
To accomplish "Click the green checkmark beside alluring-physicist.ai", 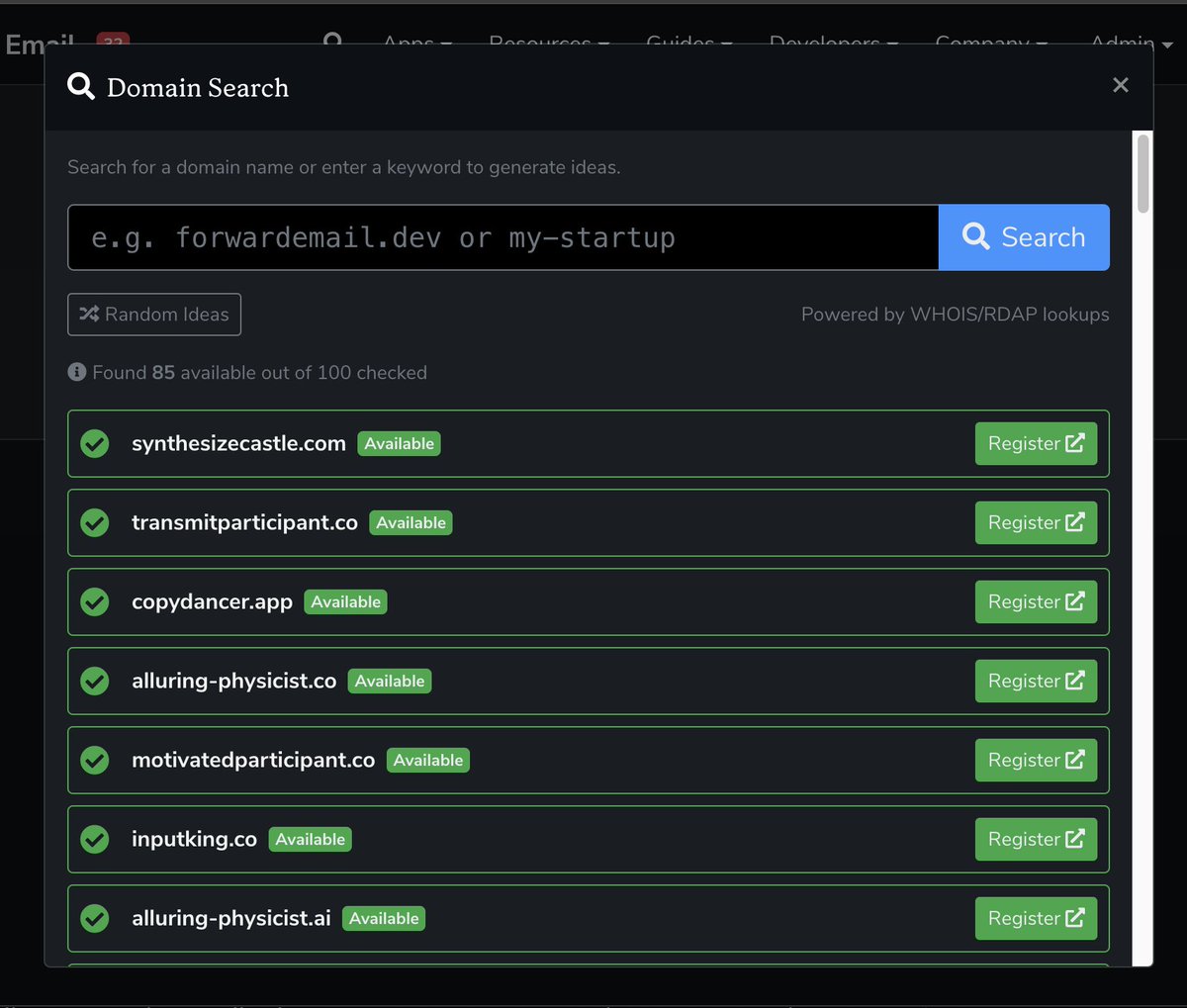I will click(95, 918).
